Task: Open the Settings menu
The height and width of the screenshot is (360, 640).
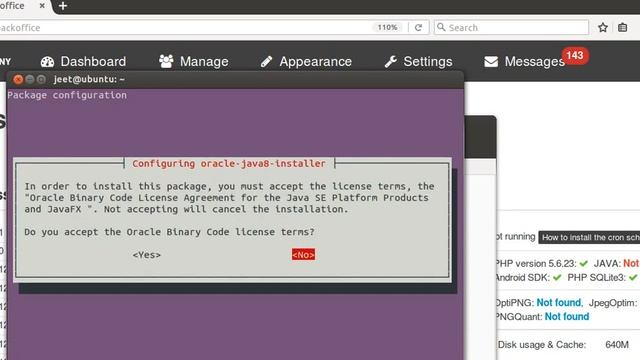Action: pos(418,62)
